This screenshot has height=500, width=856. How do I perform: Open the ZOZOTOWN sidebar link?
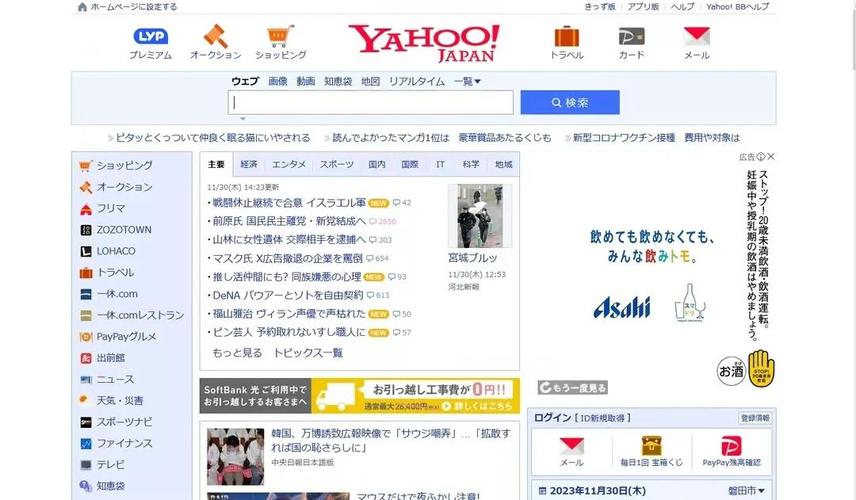click(123, 230)
